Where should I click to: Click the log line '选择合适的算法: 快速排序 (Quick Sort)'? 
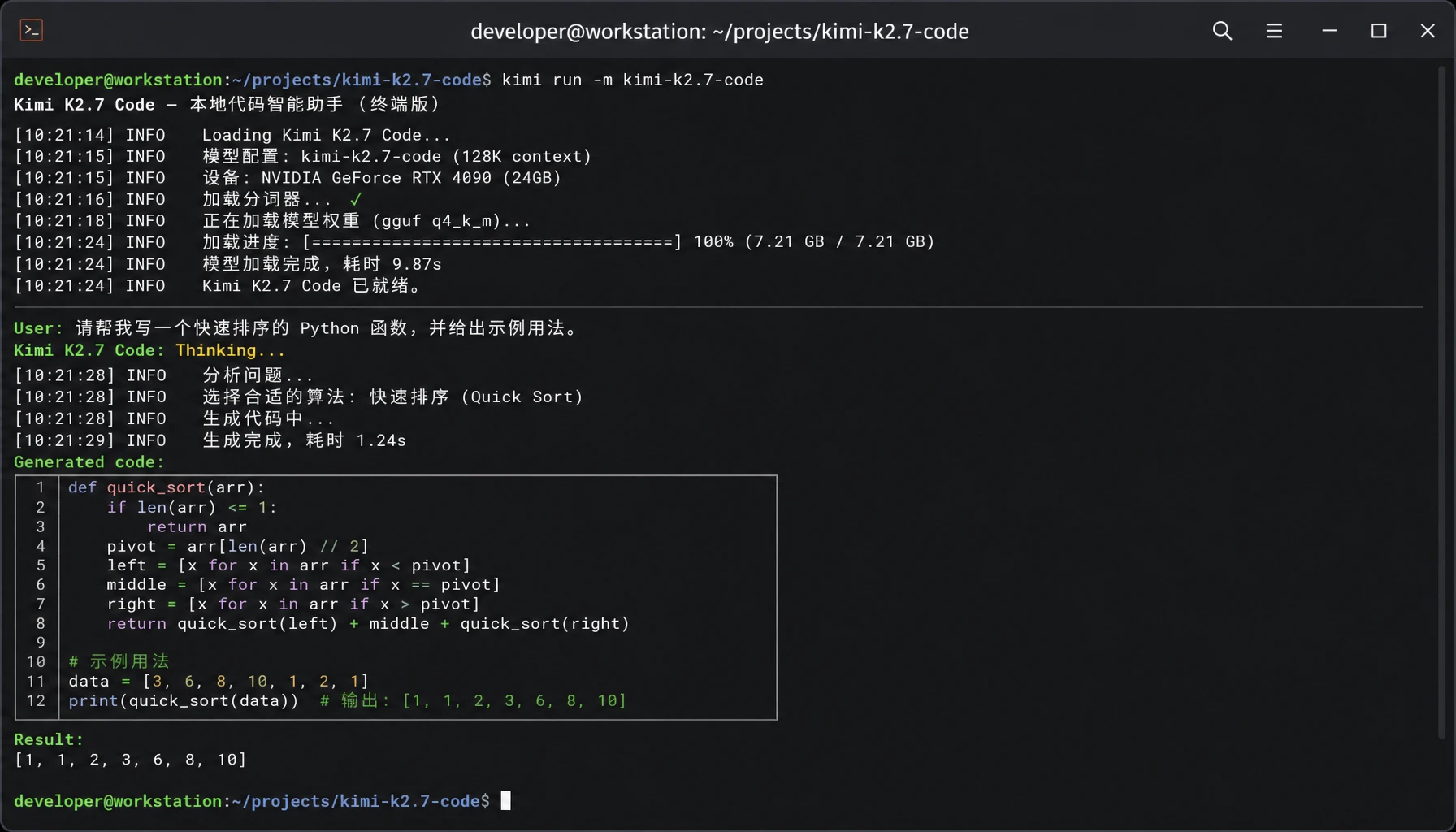(393, 396)
